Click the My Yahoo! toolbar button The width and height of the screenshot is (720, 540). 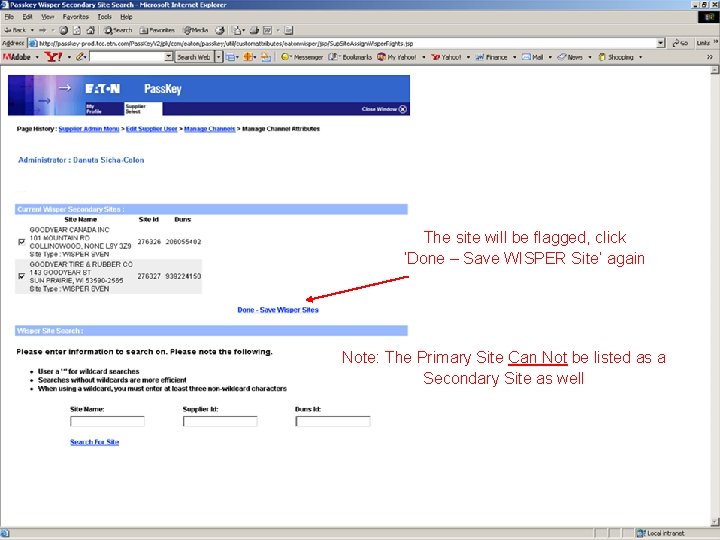pyautogui.click(x=397, y=57)
